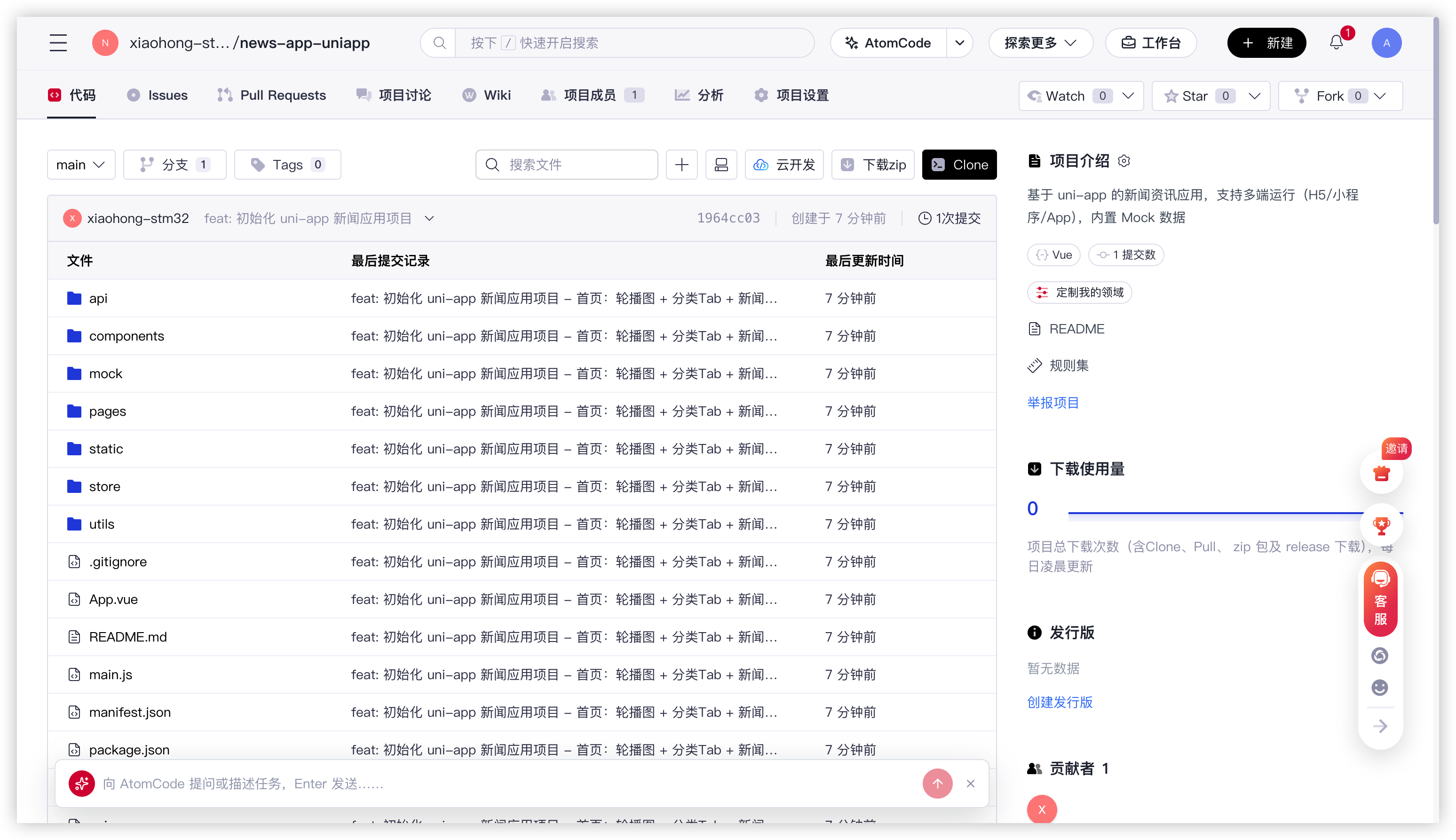Open the notifications bell
Screen dimensions: 1456x840
tap(1336, 43)
